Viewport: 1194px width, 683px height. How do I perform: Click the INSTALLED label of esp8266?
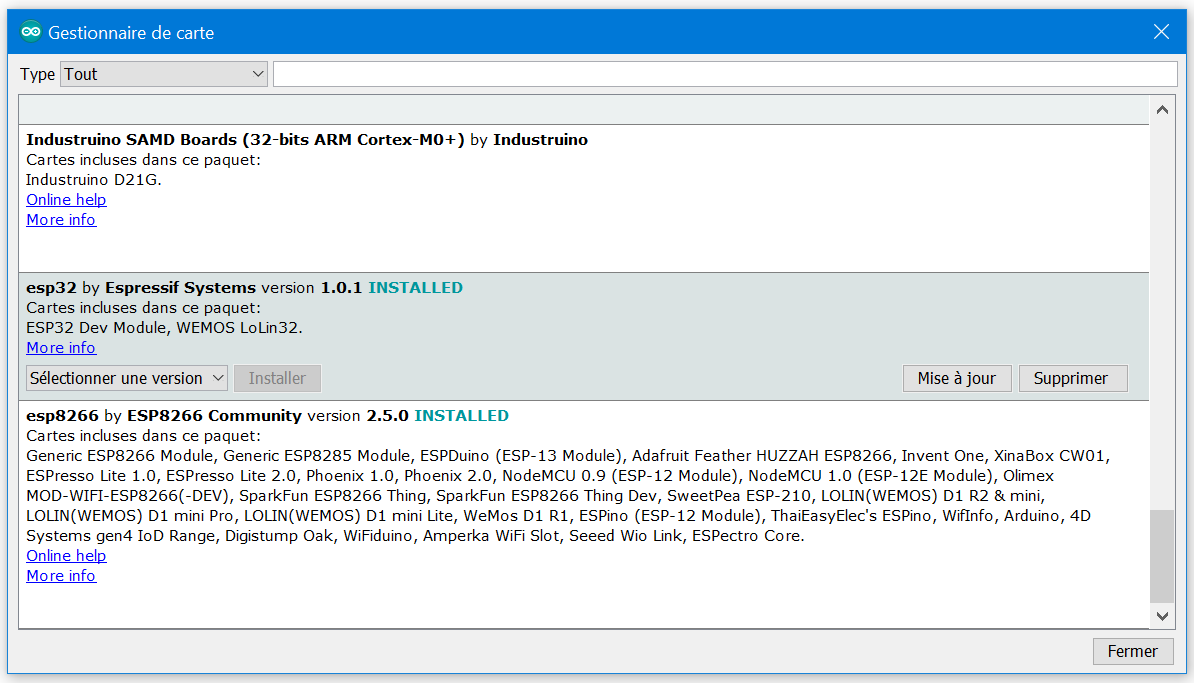point(461,416)
